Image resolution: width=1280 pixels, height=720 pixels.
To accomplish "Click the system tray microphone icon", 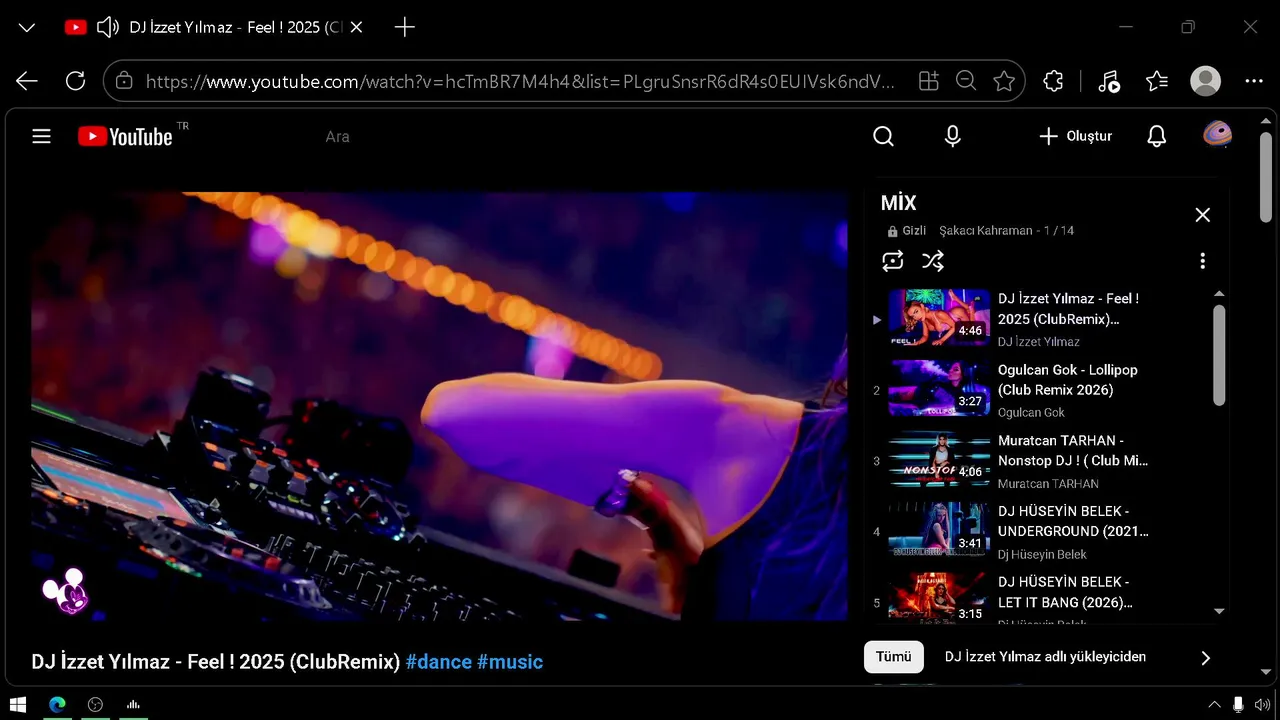I will (1239, 705).
